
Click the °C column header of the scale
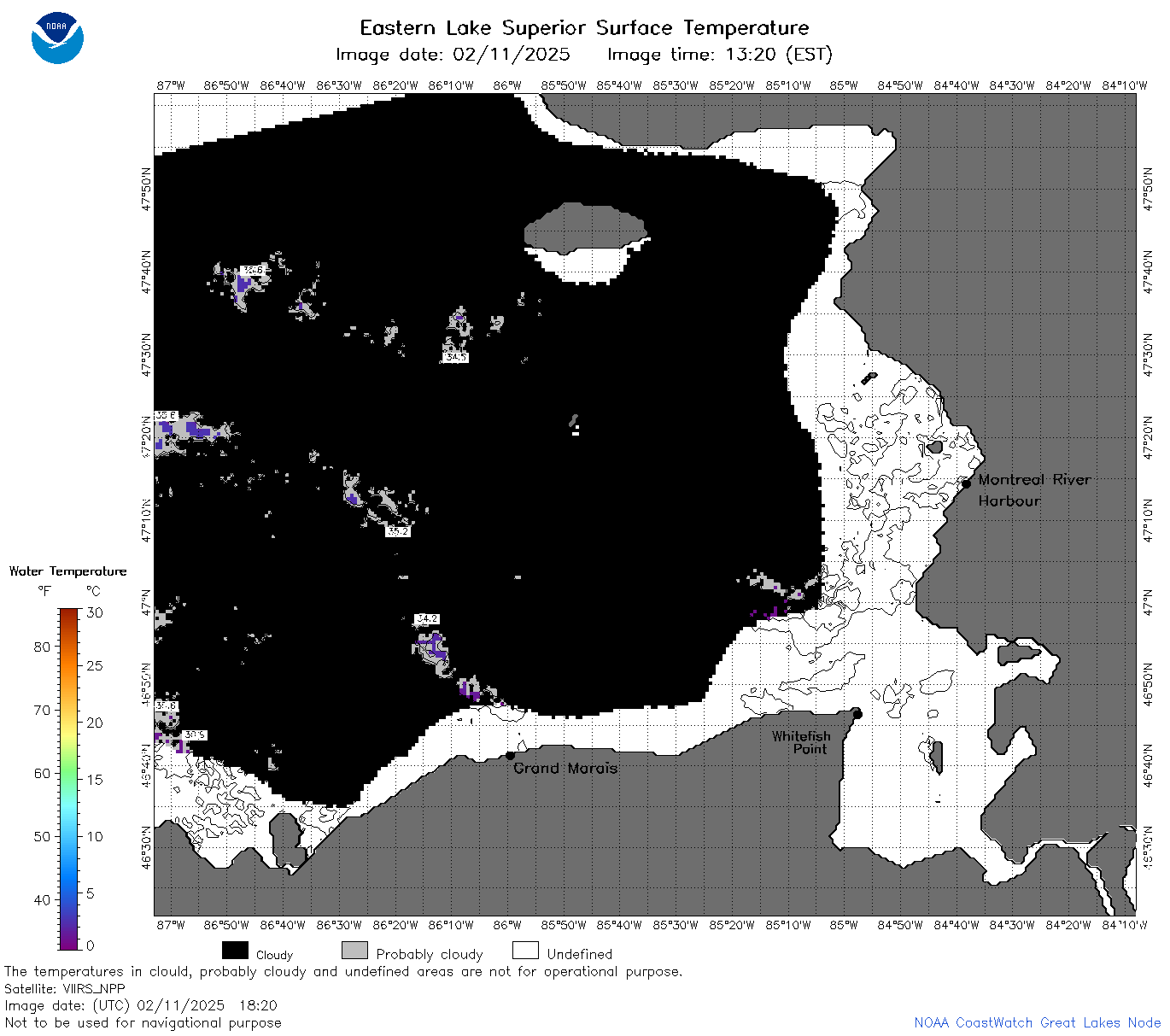pos(93,591)
